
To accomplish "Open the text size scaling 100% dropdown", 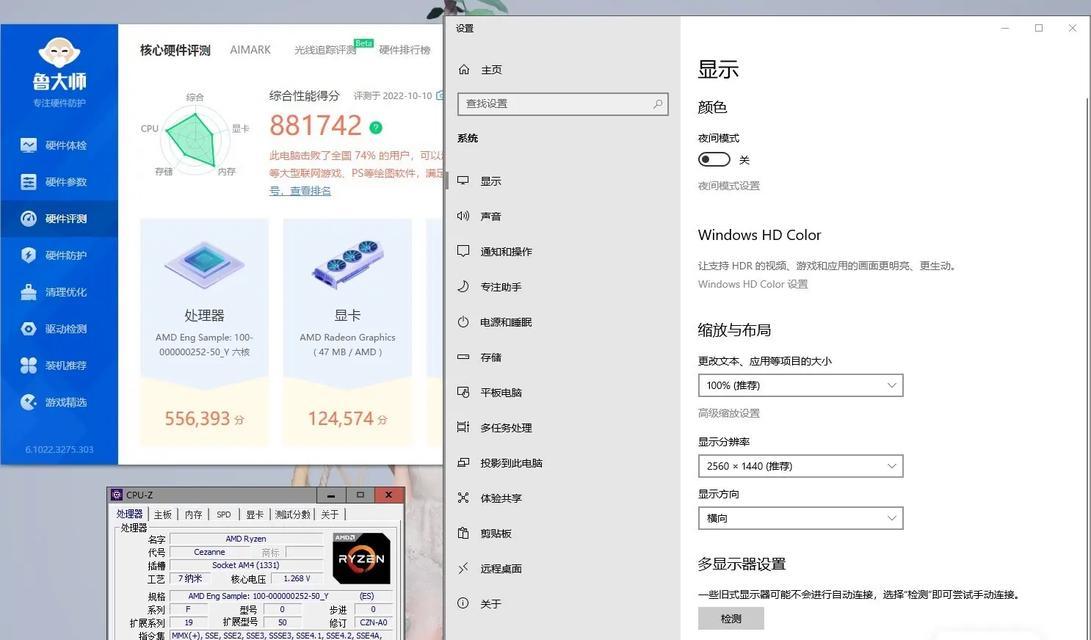I will click(x=800, y=385).
